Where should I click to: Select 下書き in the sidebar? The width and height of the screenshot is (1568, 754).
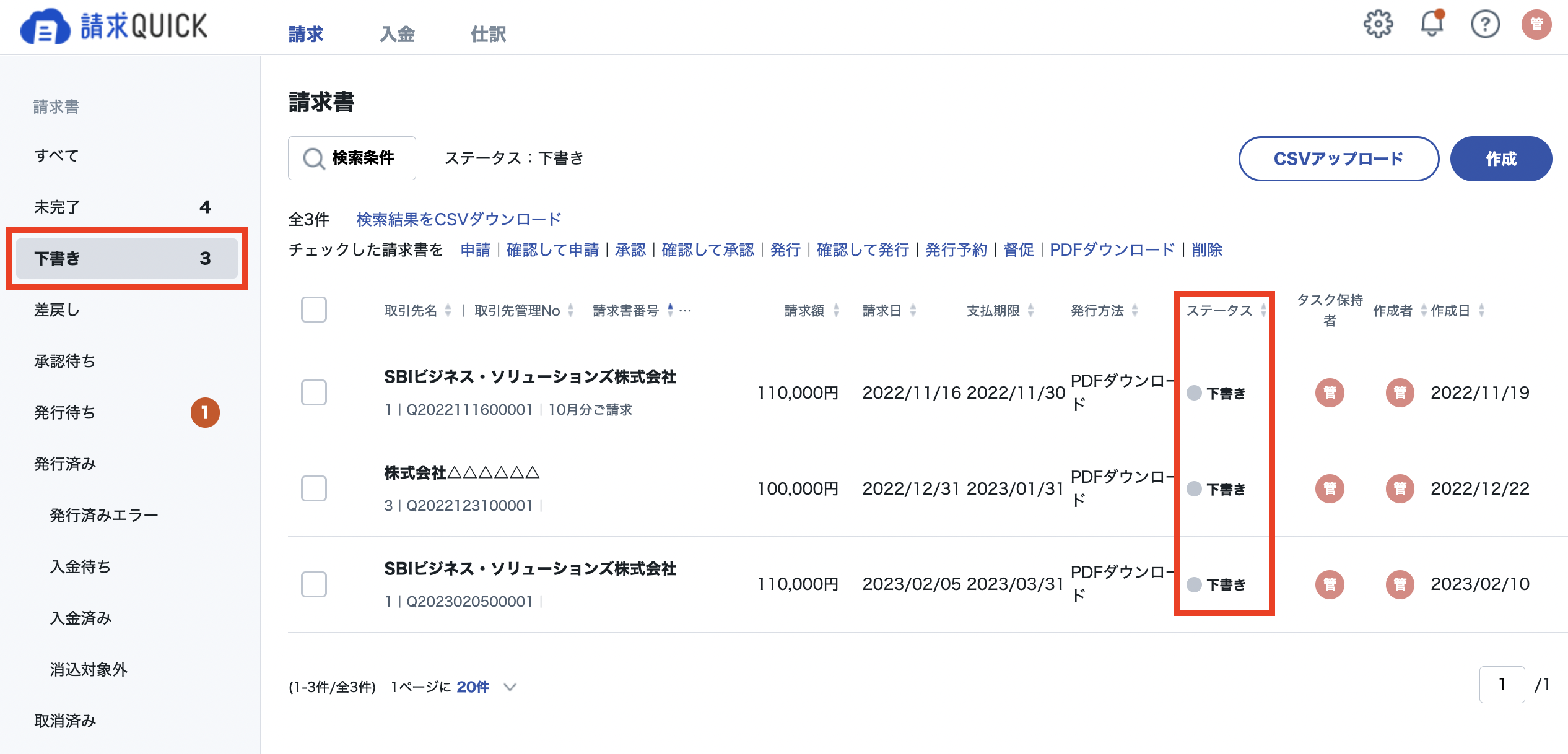tap(127, 258)
